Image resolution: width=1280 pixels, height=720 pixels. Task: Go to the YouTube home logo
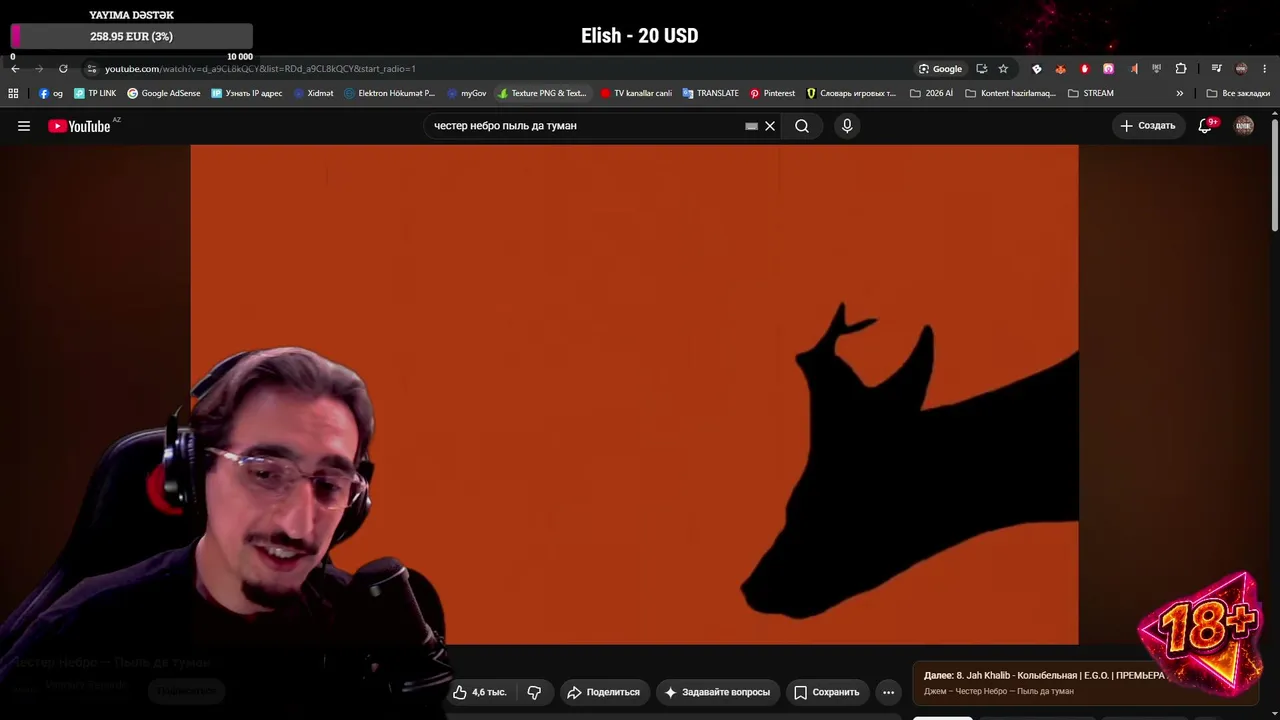(x=79, y=126)
